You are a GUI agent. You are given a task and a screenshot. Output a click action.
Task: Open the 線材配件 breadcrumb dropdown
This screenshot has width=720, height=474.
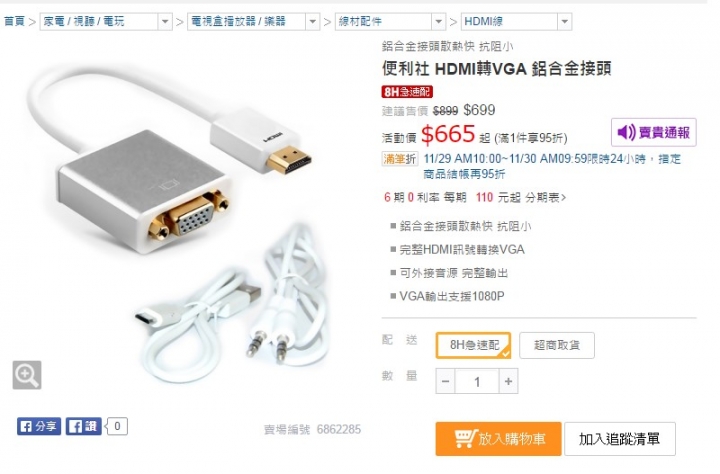click(x=439, y=21)
